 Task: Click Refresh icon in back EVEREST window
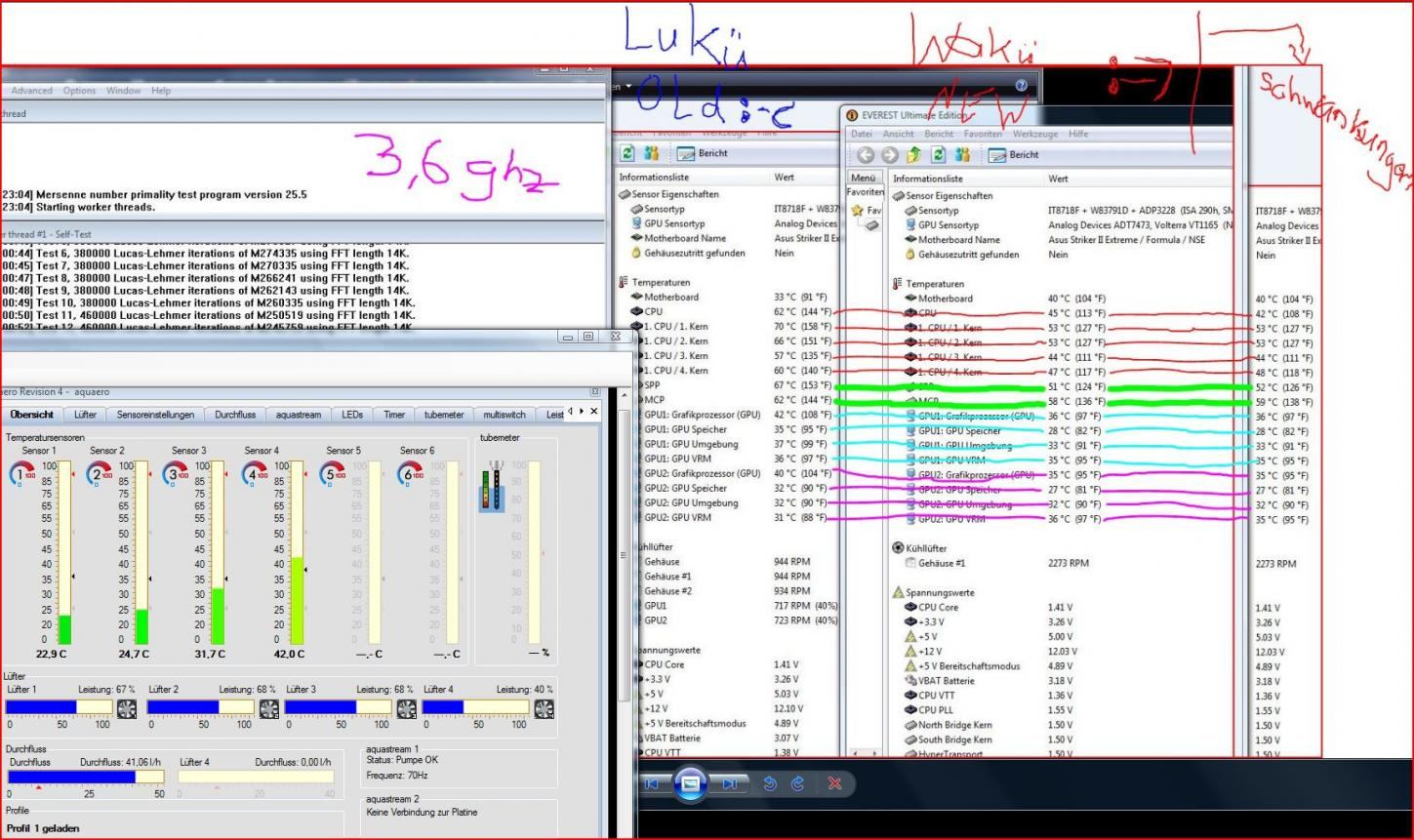(626, 153)
